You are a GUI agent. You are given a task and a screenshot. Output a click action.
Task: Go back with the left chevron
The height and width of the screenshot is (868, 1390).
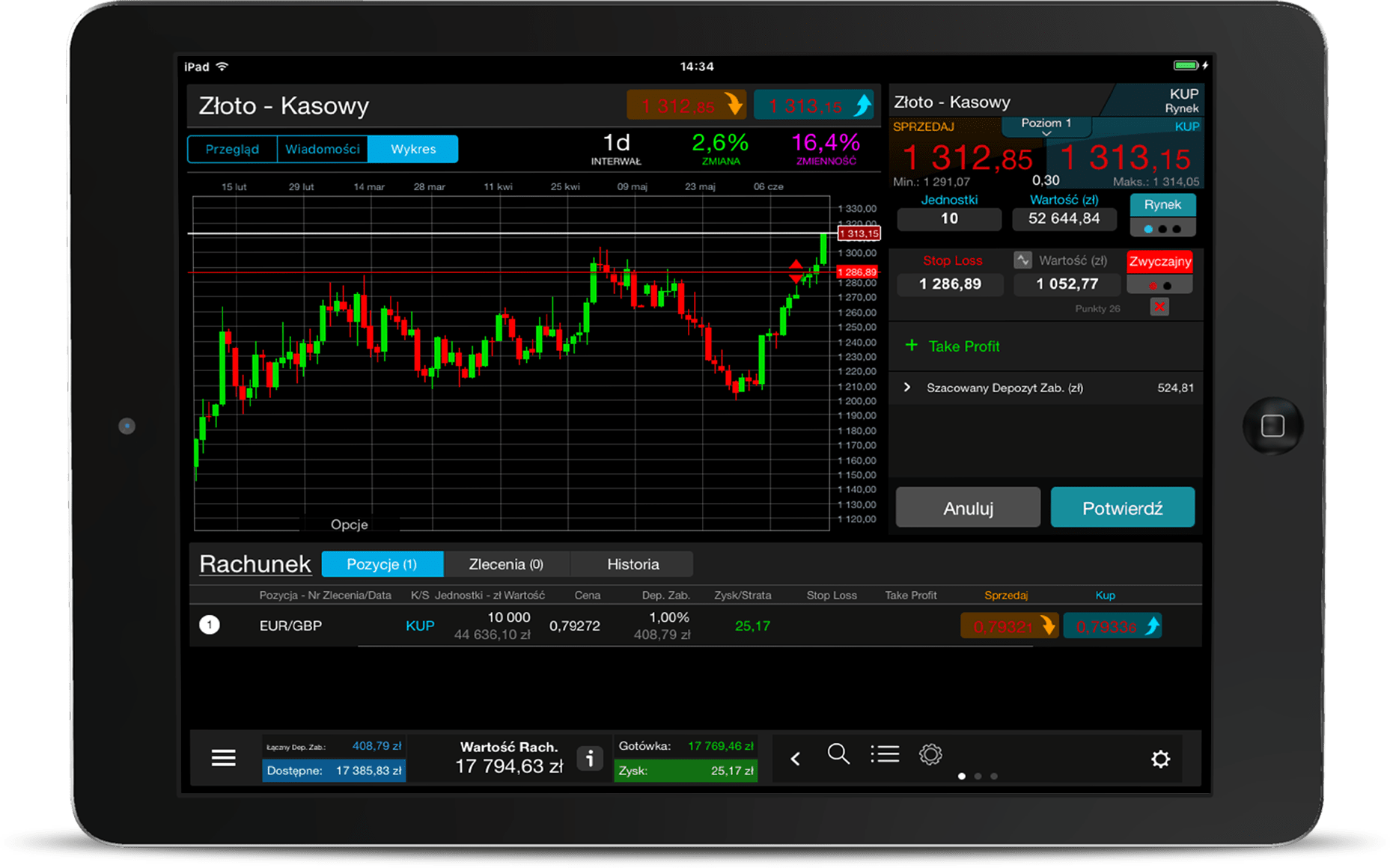796,759
